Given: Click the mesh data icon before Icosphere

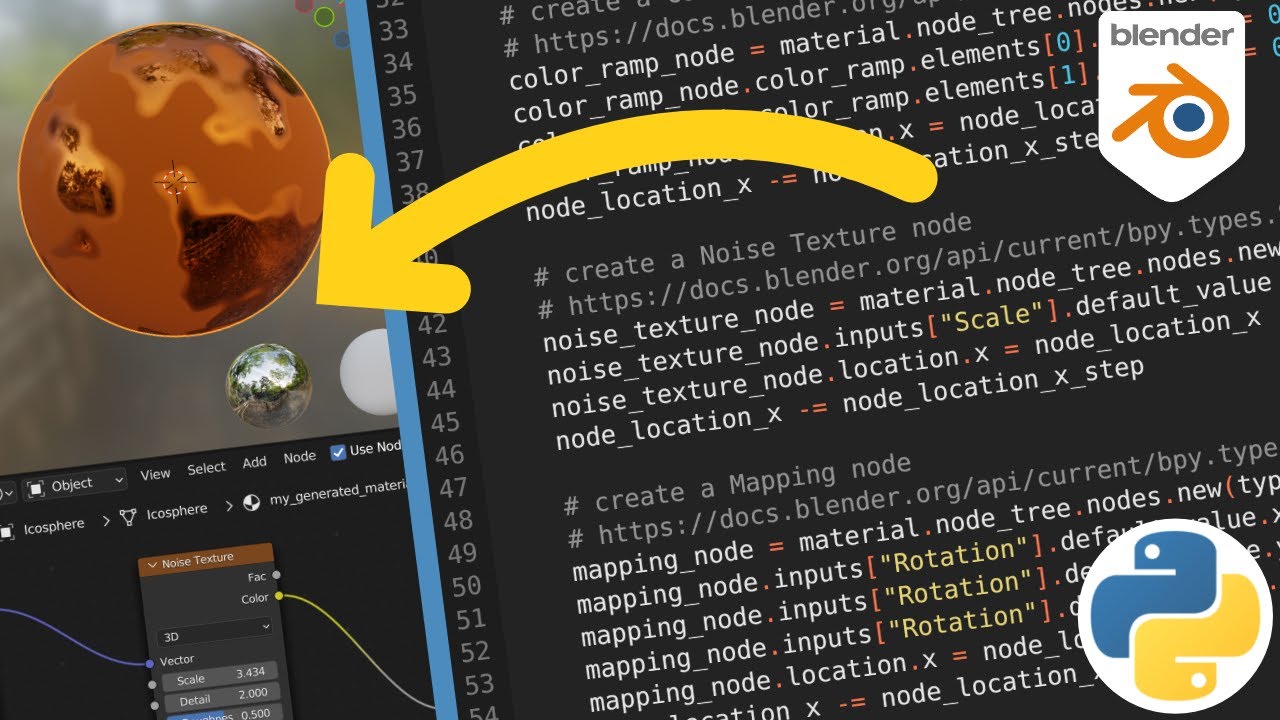Looking at the screenshot, I should pyautogui.click(x=127, y=517).
